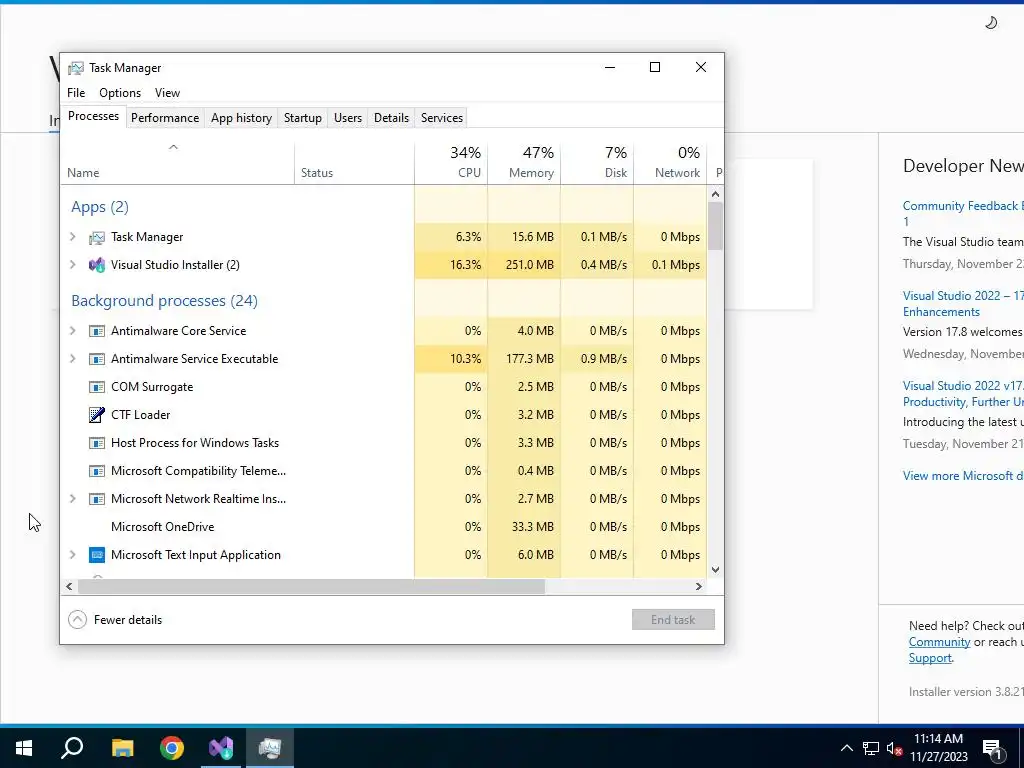Image resolution: width=1024 pixels, height=768 pixels.
Task: Sort processes by Network column
Action: (671, 163)
